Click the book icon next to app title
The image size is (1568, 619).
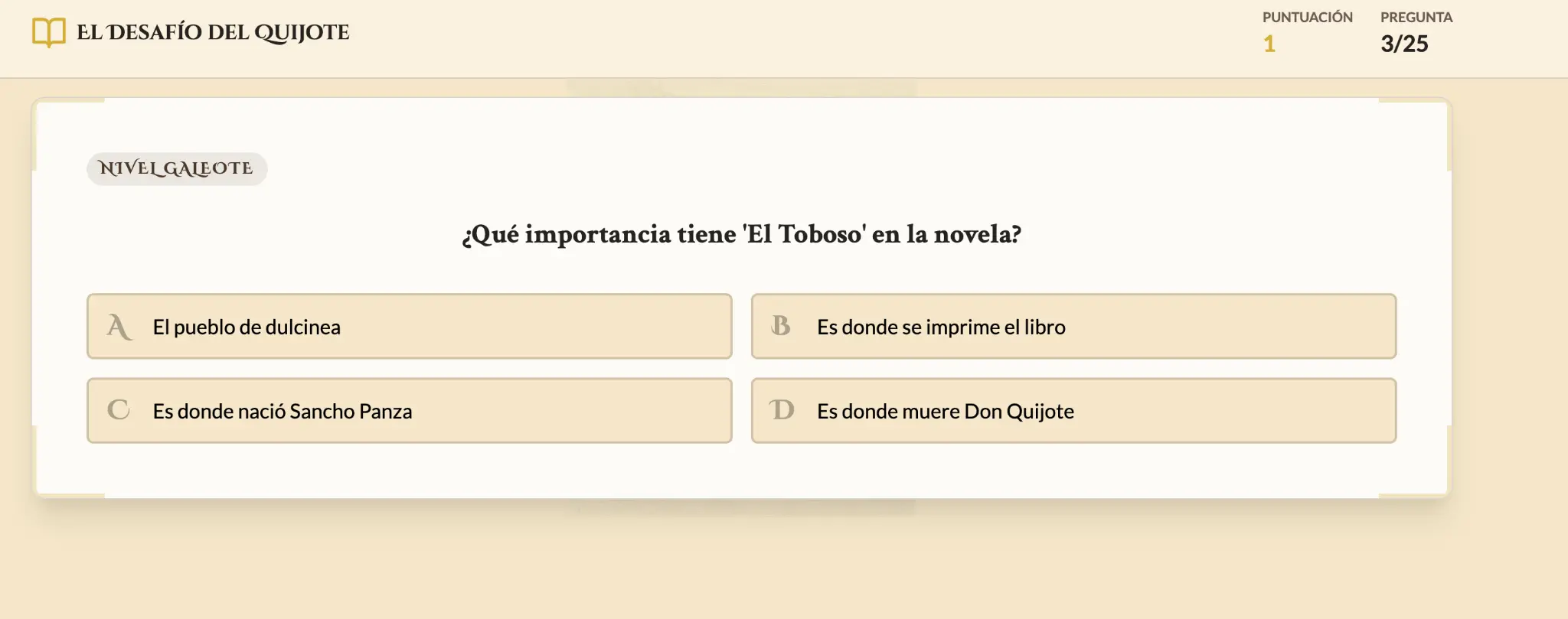click(47, 32)
